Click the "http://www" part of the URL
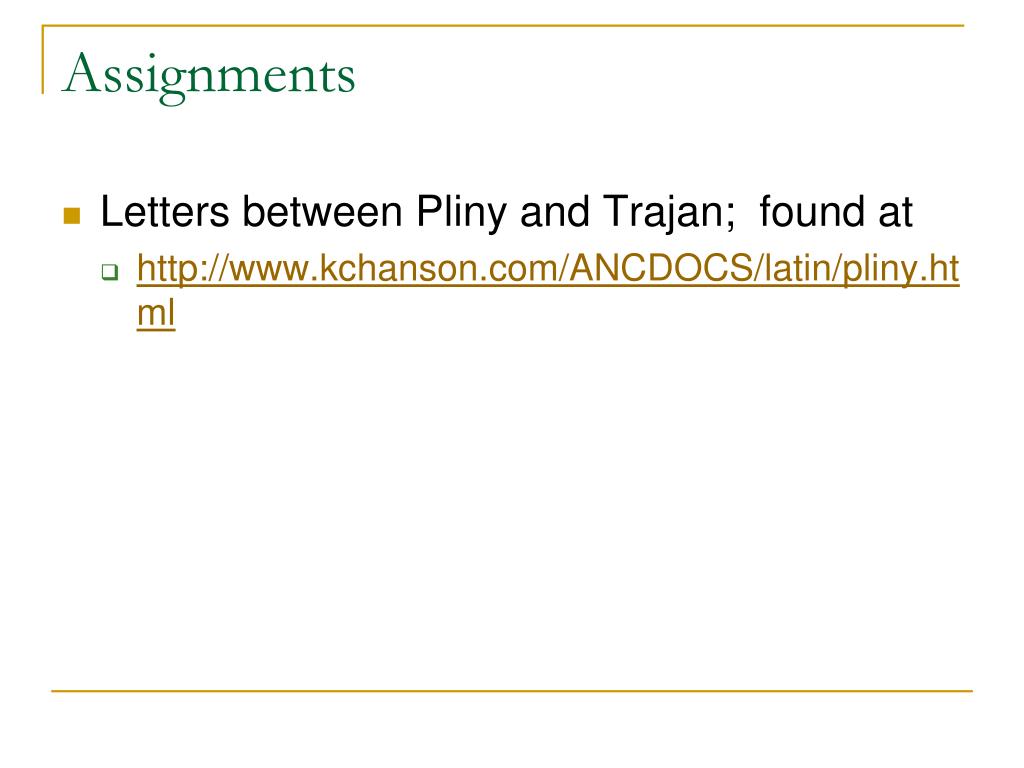The image size is (1024, 768). [223, 268]
